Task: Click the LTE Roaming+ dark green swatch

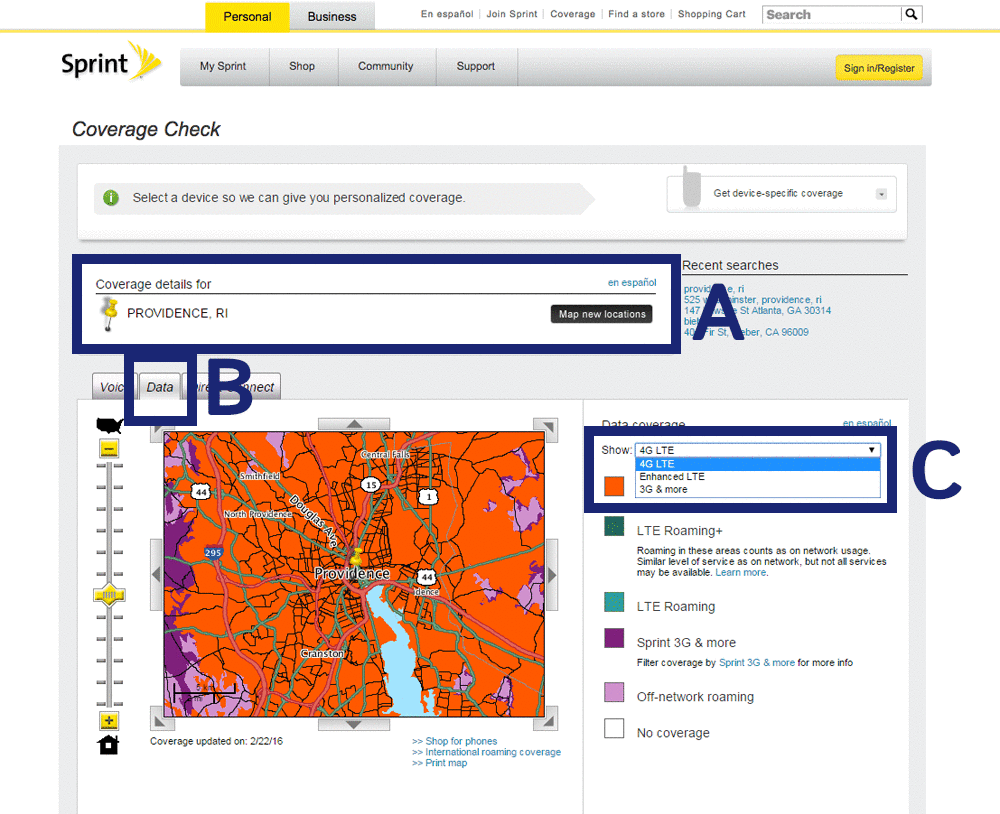Action: click(614, 527)
